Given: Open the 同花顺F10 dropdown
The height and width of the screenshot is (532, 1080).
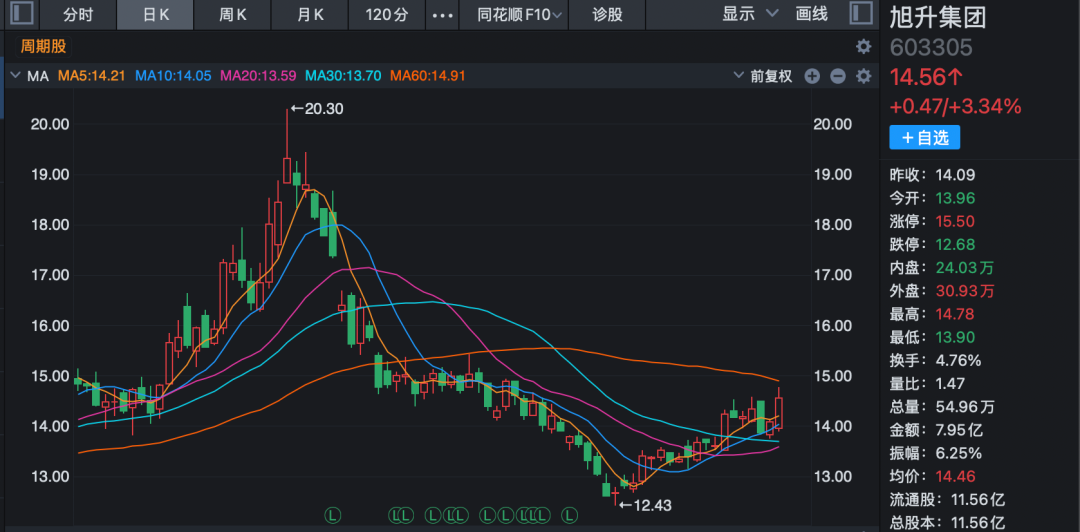Looking at the screenshot, I should click(x=519, y=15).
